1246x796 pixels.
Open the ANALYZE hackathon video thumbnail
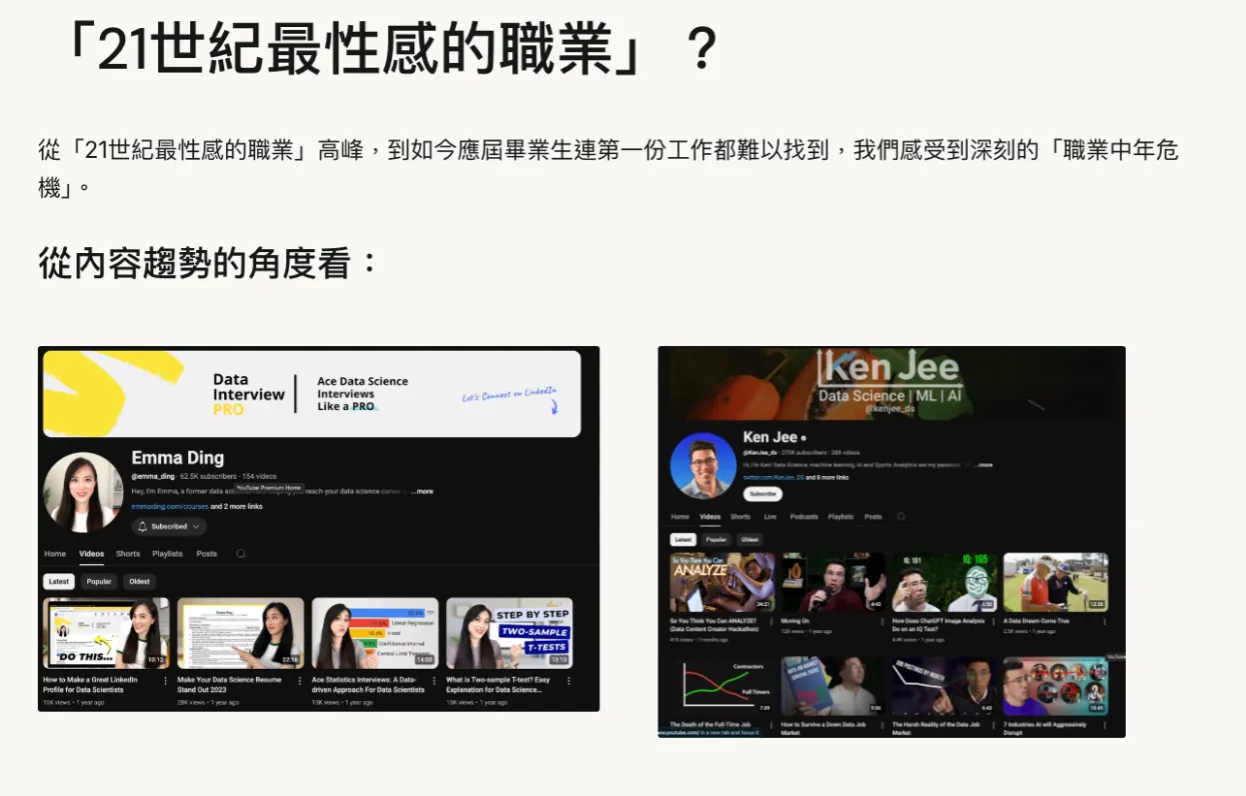pos(722,582)
